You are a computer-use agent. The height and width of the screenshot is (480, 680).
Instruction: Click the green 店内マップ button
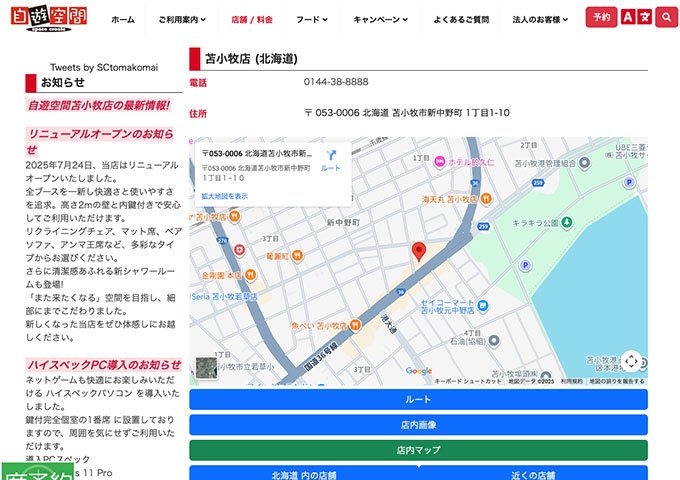(x=418, y=450)
